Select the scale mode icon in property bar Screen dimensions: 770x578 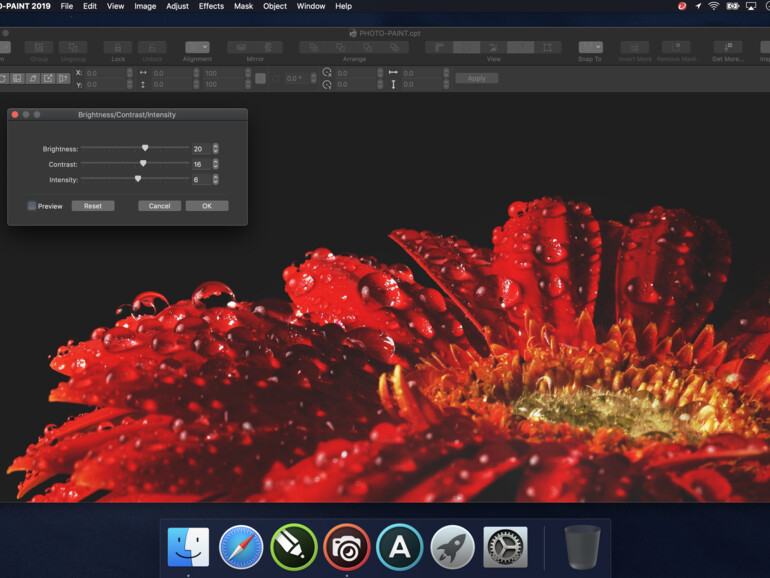17,79
